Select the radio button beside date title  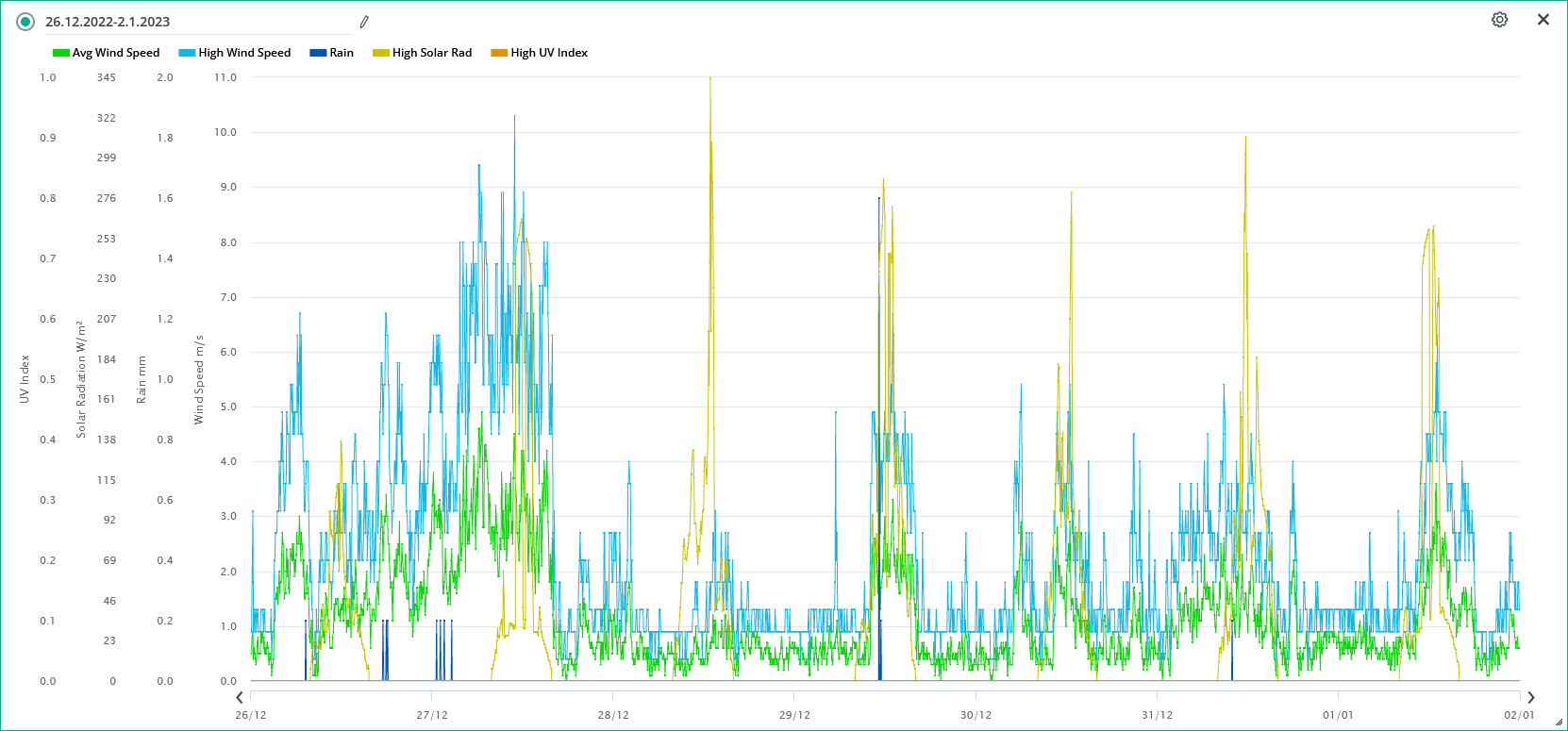pyautogui.click(x=25, y=22)
